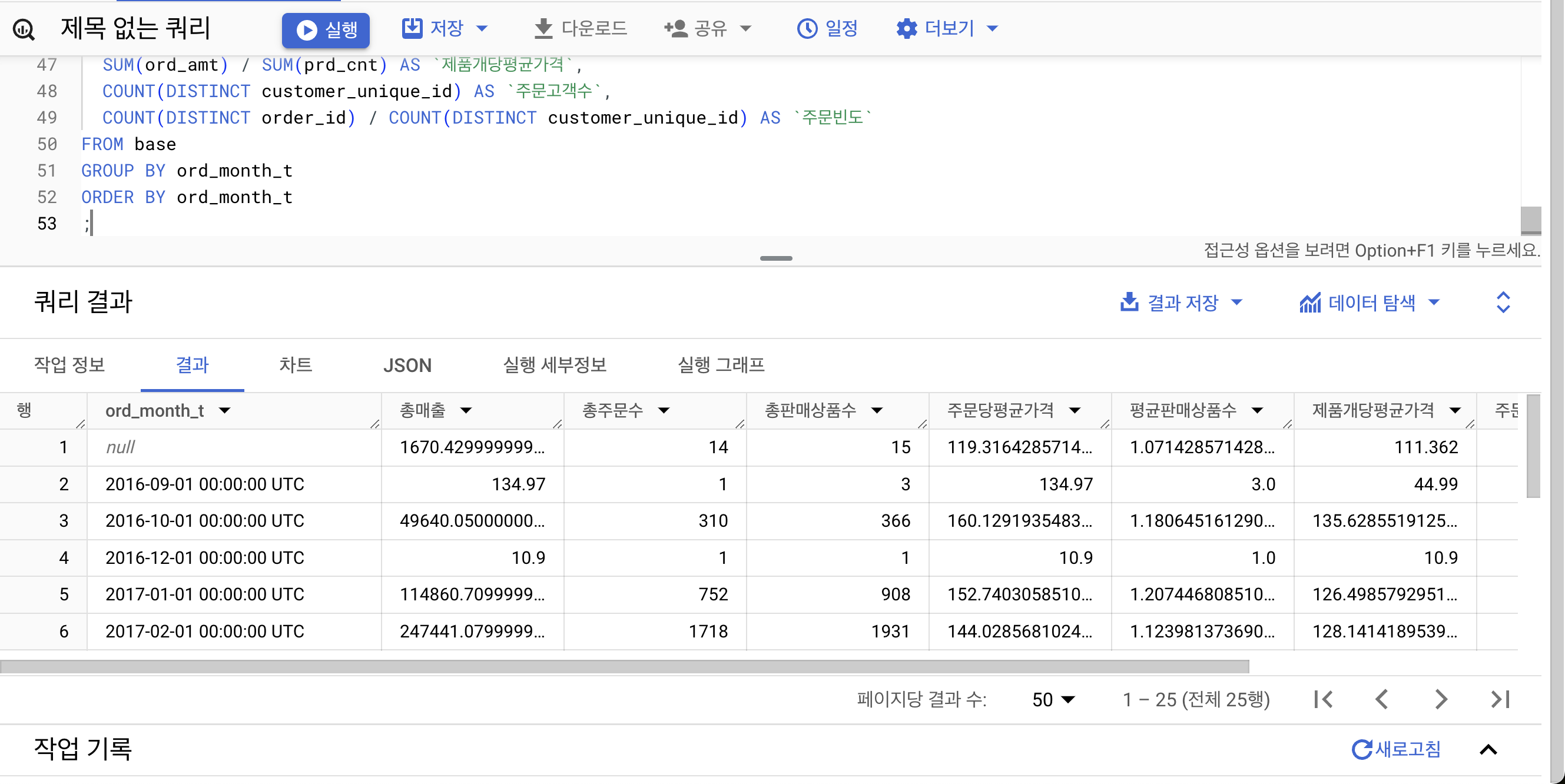The height and width of the screenshot is (784, 1565).
Task: Click the horizontal results table scrollbar
Action: coord(625,667)
